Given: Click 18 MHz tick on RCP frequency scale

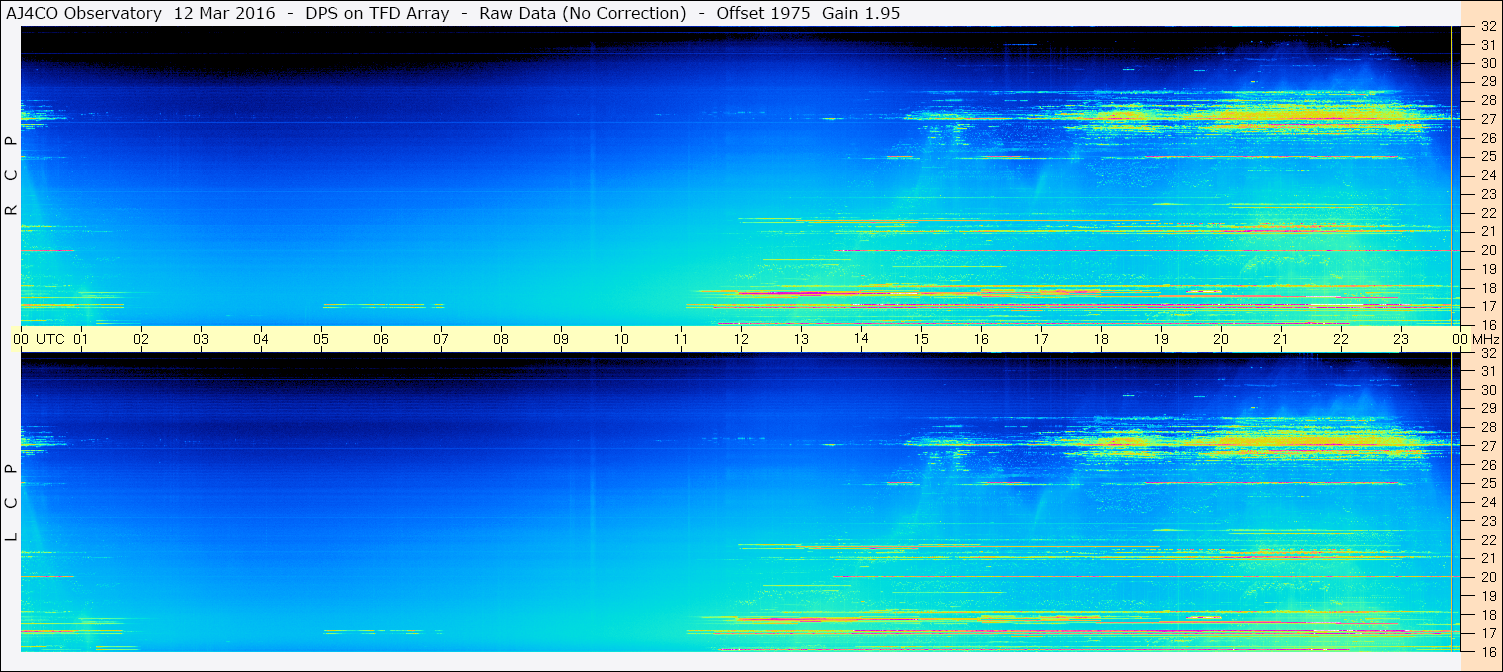Looking at the screenshot, I should click(x=1487, y=288).
